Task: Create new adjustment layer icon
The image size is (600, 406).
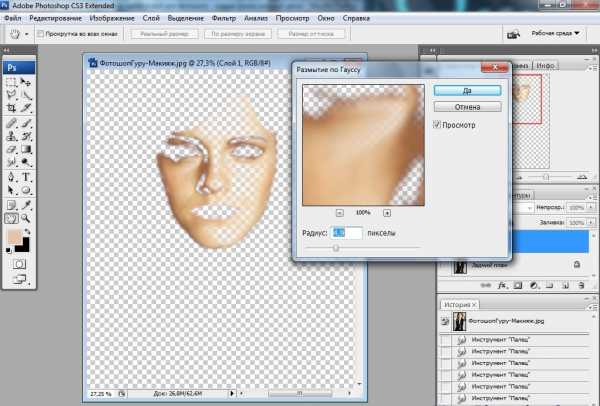Action: tap(533, 285)
